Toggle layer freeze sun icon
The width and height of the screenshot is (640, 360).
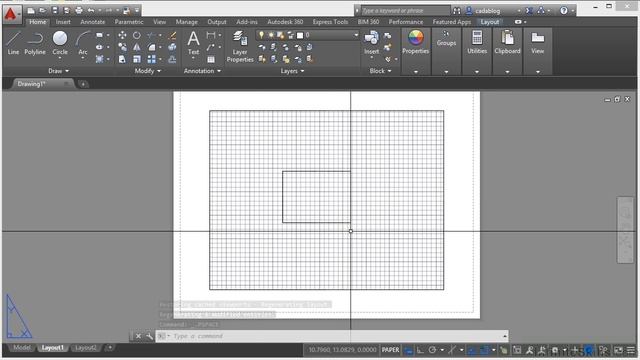[271, 36]
